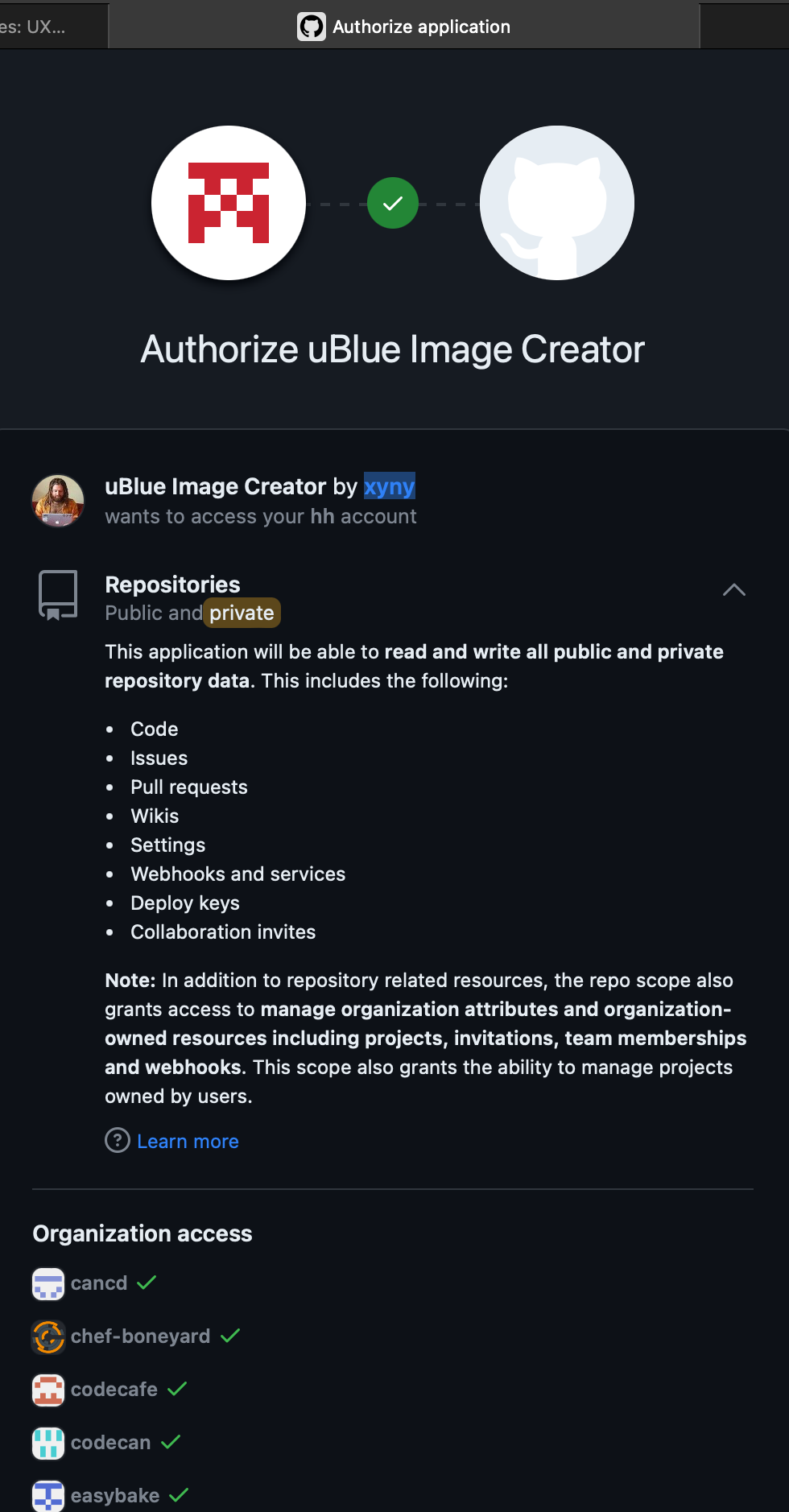This screenshot has width=789, height=1512.
Task: Click the codecan organization avatar
Action: click(x=48, y=1443)
